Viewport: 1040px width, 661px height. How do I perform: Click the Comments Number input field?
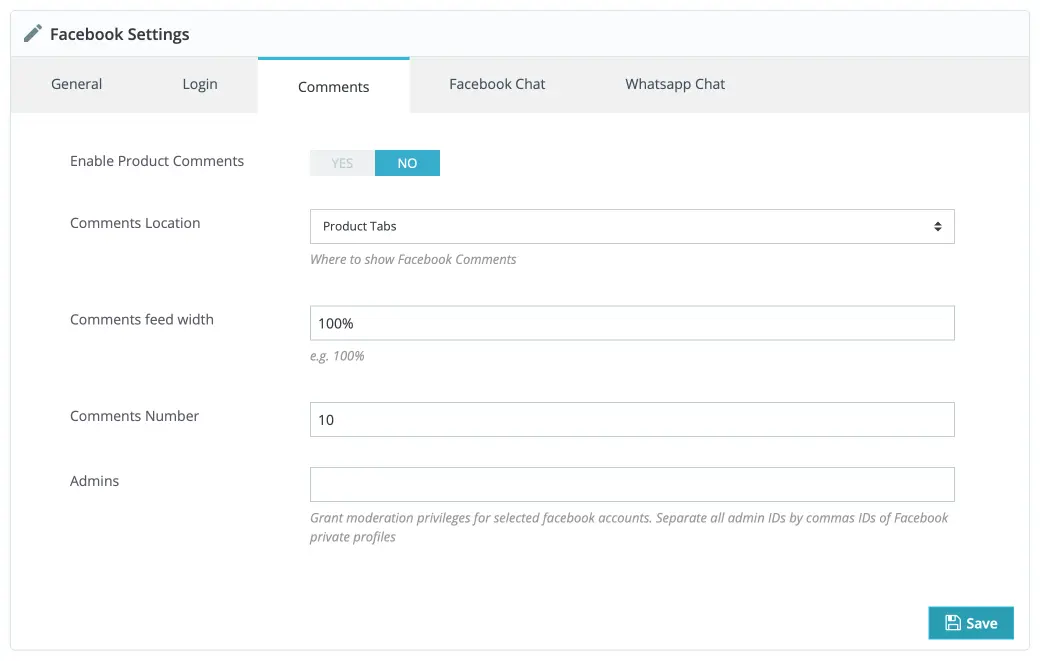coord(632,420)
